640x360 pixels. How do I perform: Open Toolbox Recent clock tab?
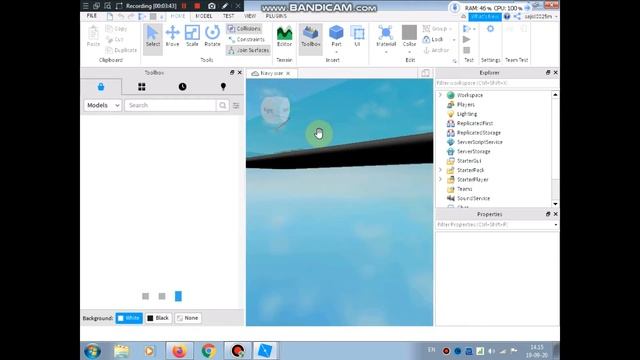click(182, 87)
